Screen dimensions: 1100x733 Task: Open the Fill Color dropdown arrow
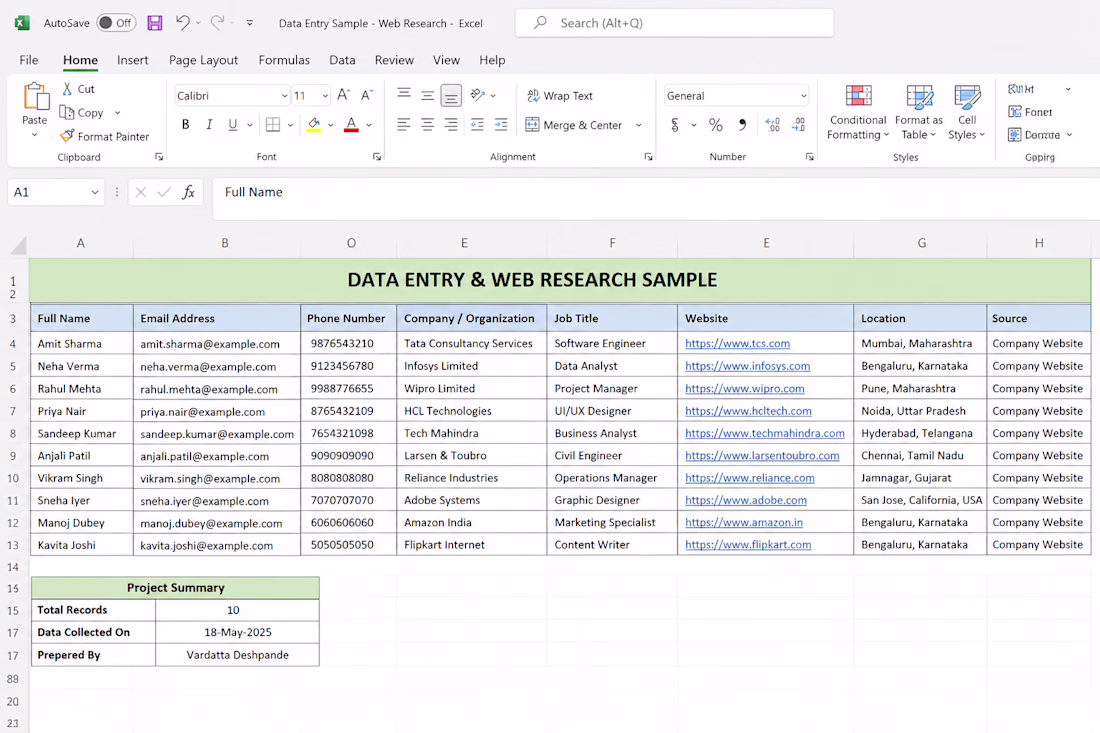330,126
